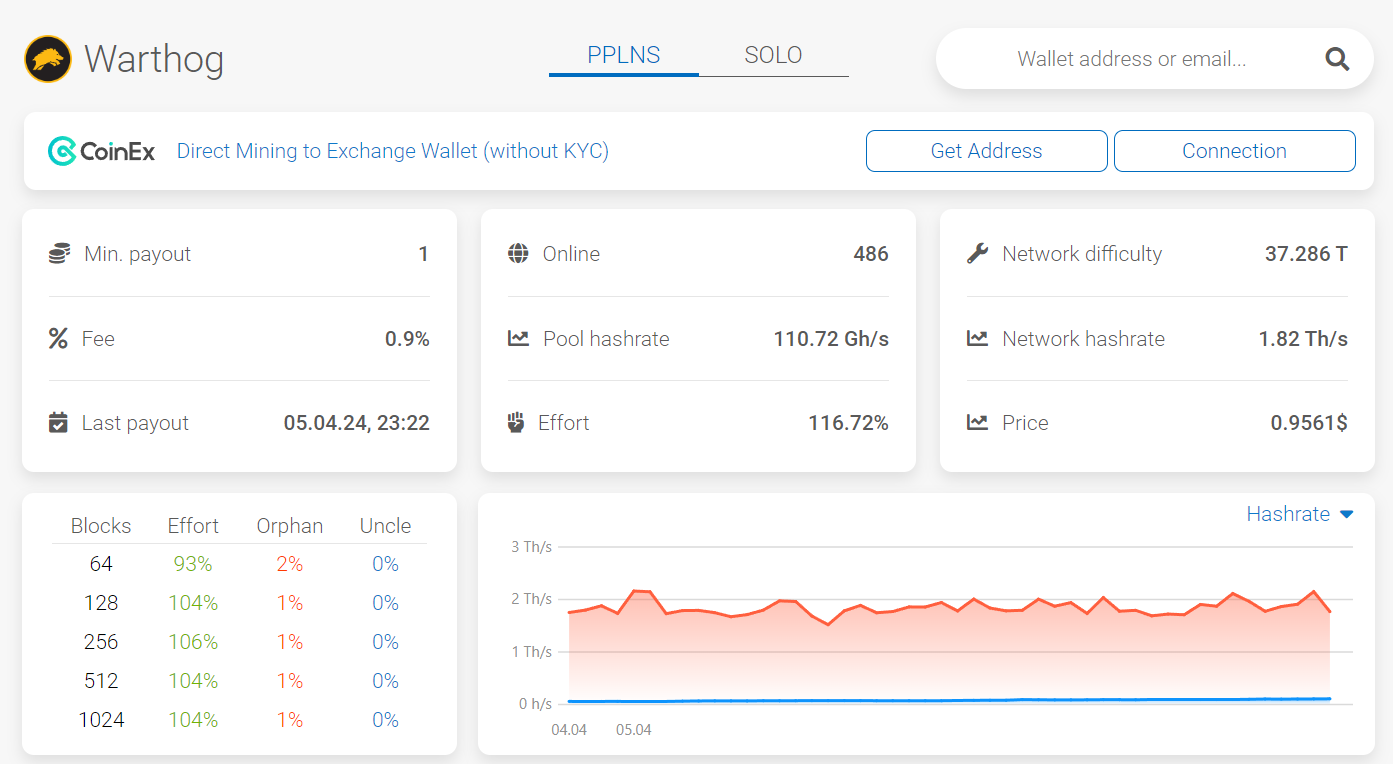Open the Direct Mining to Exchange Wallet link
This screenshot has width=1393, height=764.
coord(392,150)
